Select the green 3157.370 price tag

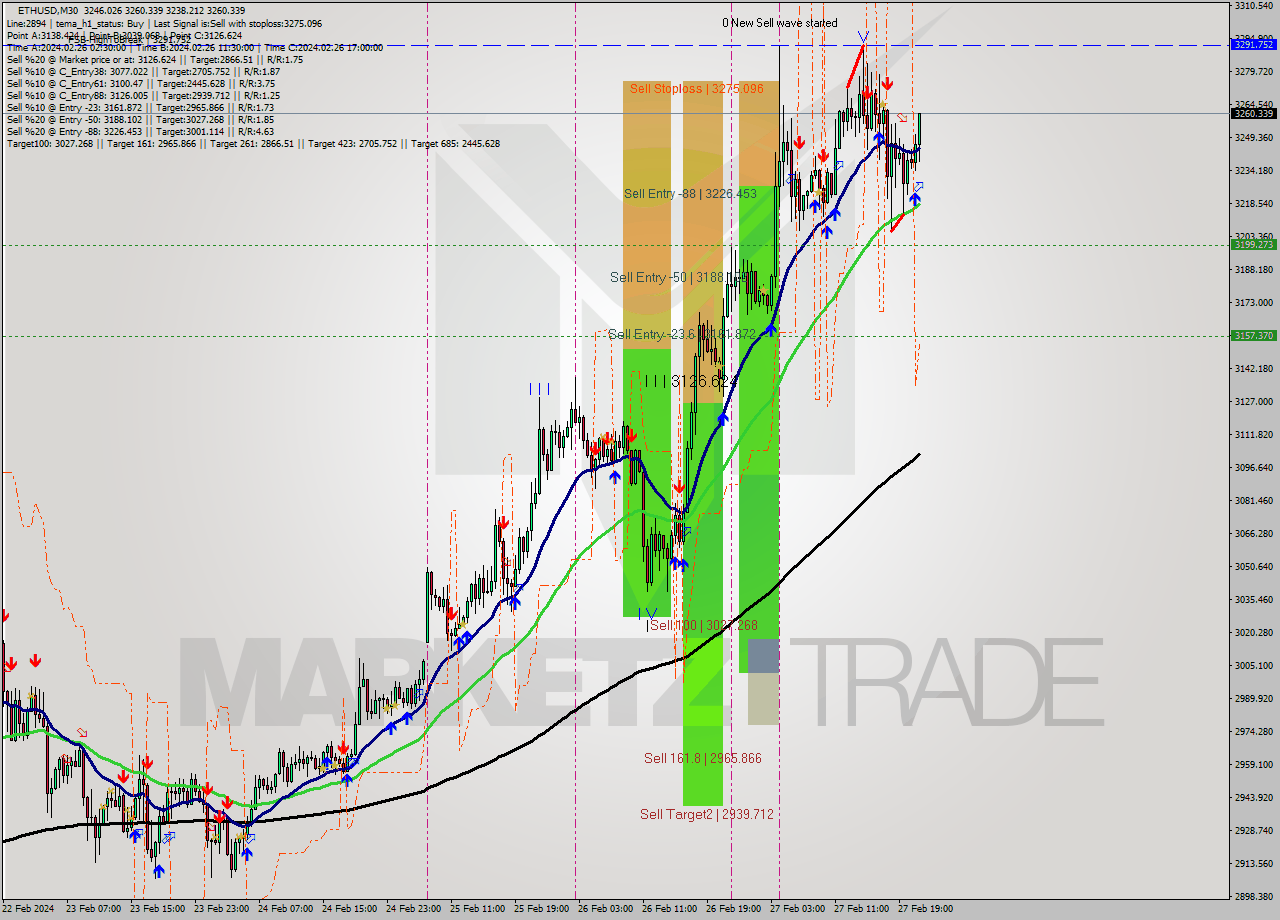[x=1253, y=336]
